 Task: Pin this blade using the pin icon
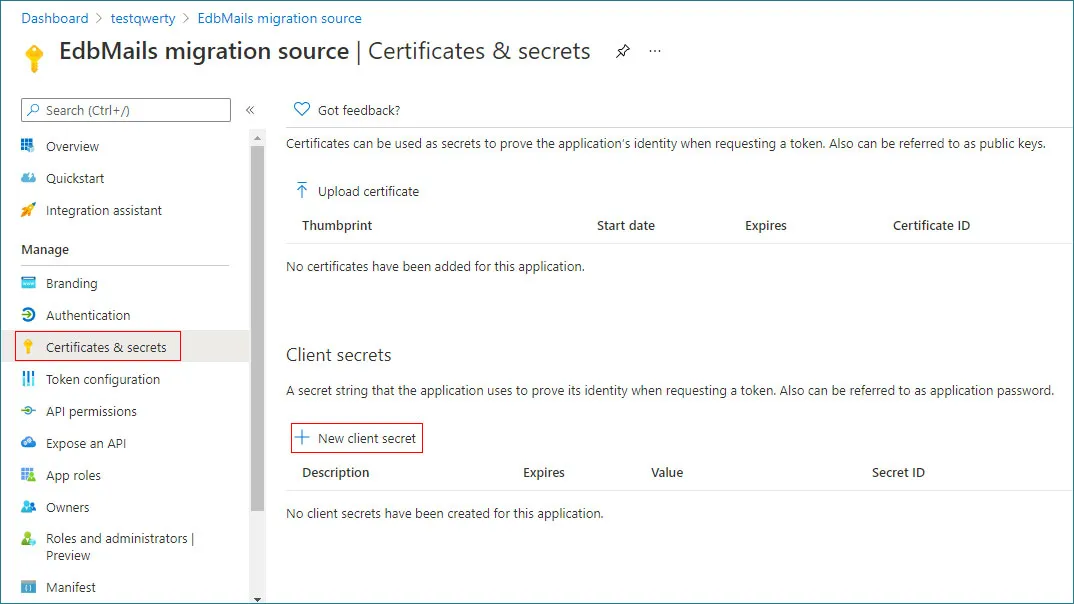tap(623, 51)
